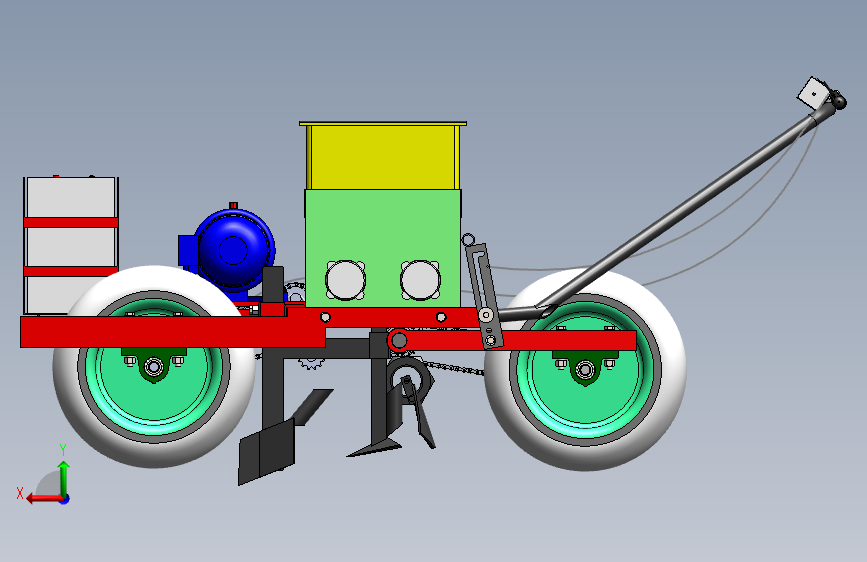The image size is (867, 562).
Task: Select the red pivot ring on the frame
Action: (398, 340)
